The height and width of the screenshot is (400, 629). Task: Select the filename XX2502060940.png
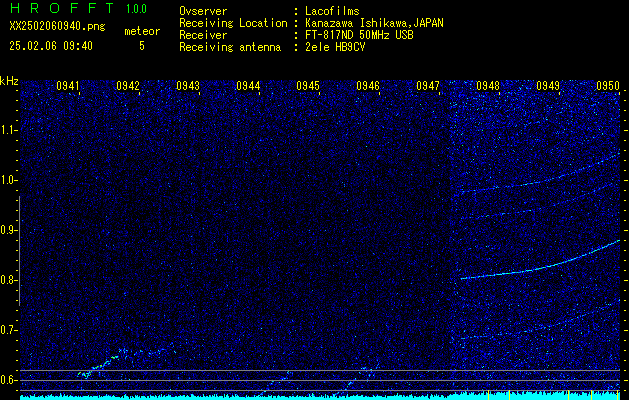[57, 27]
